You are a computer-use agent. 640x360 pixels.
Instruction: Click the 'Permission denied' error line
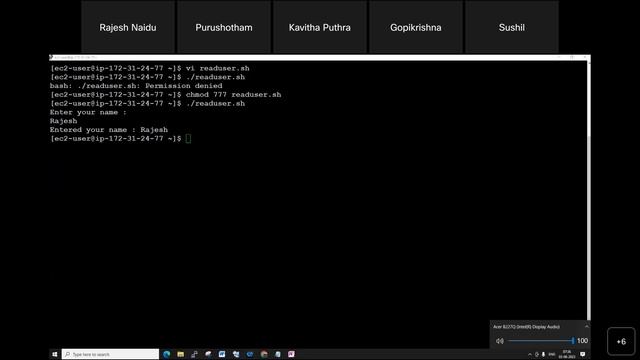click(x=136, y=86)
